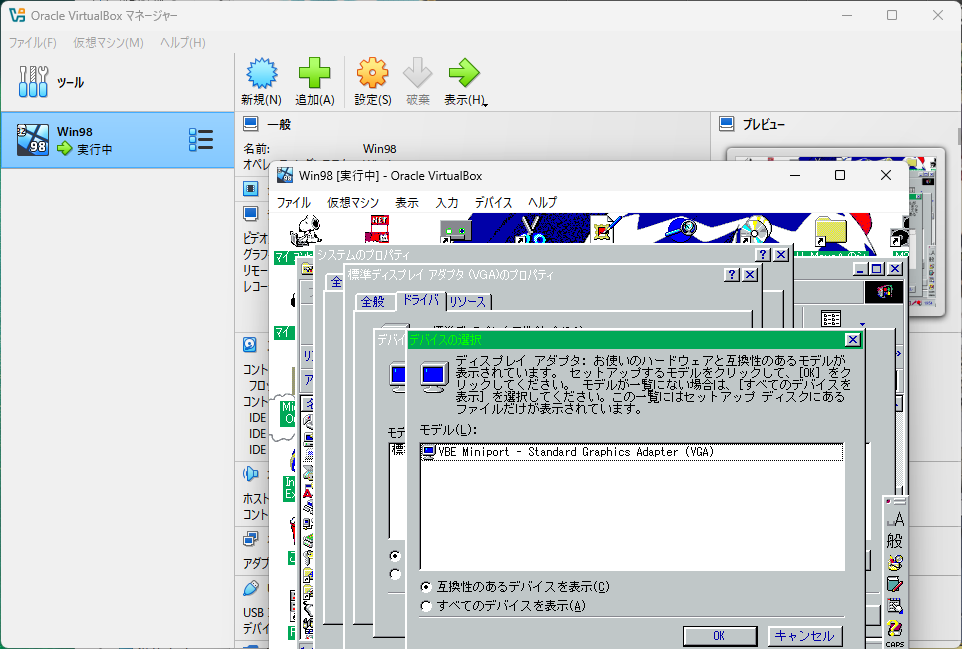
Task: Click the help question mark on システムのプロパティ
Action: pyautogui.click(x=761, y=255)
